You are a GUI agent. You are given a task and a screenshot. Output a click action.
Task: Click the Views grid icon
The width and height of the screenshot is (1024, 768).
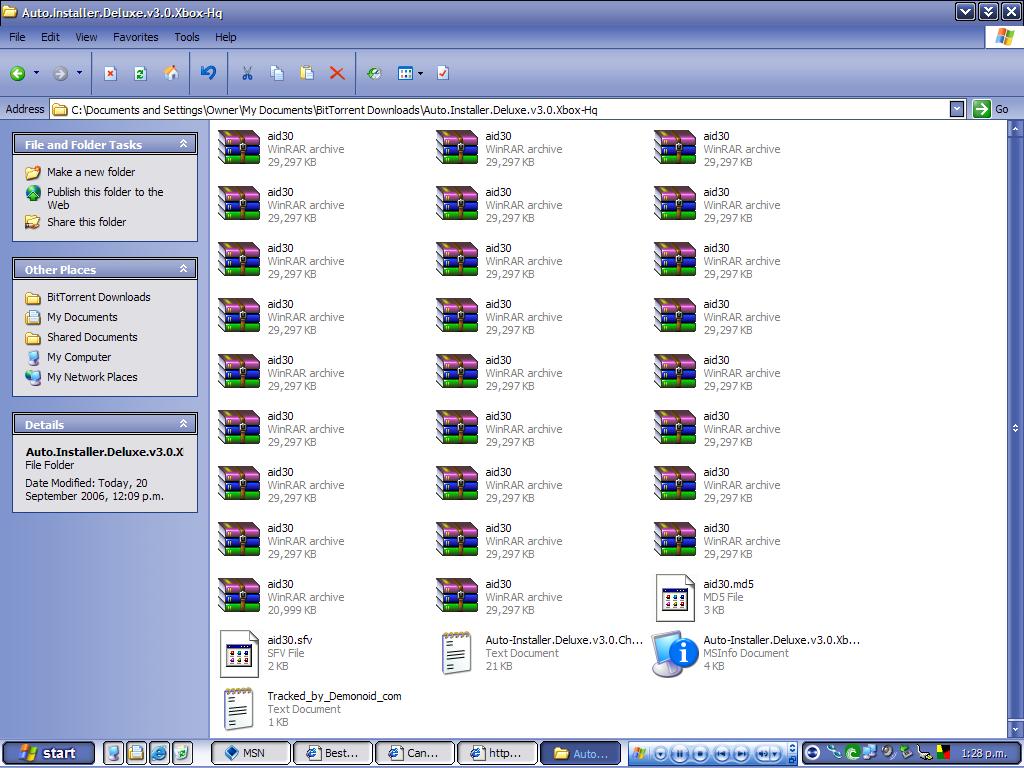click(406, 73)
